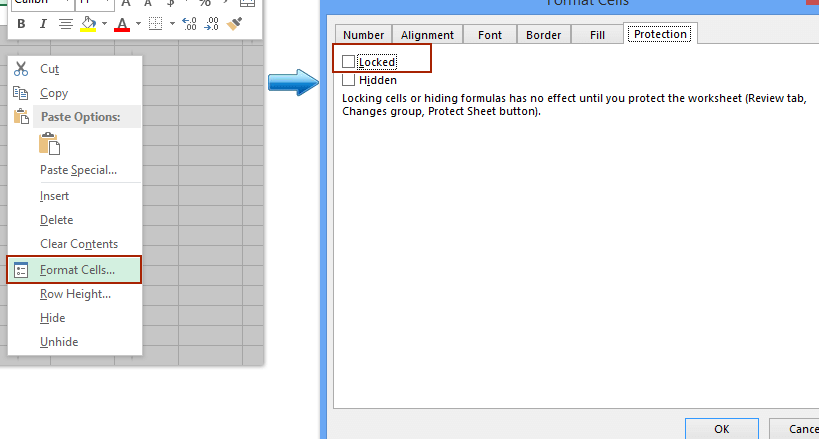Screen dimensions: 819x439
Task: Apply the red font color
Action: [122, 24]
